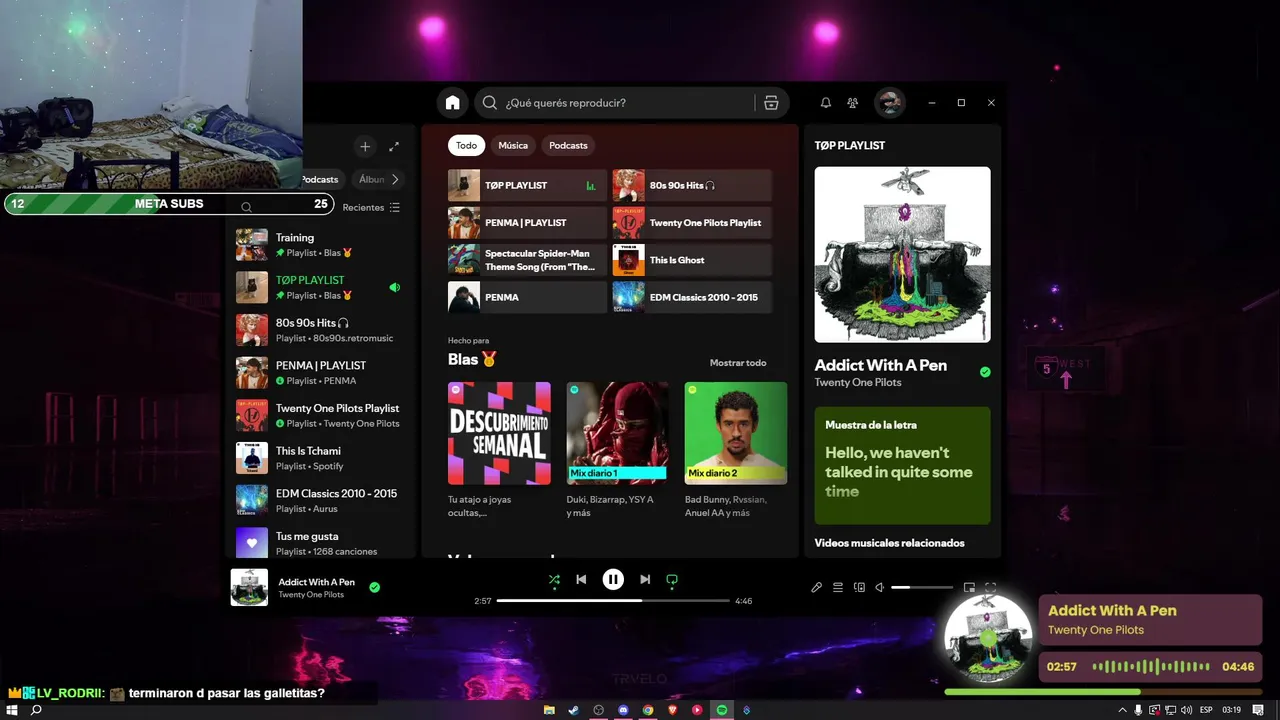Click the volume slider
1280x720 pixels.
click(x=922, y=588)
